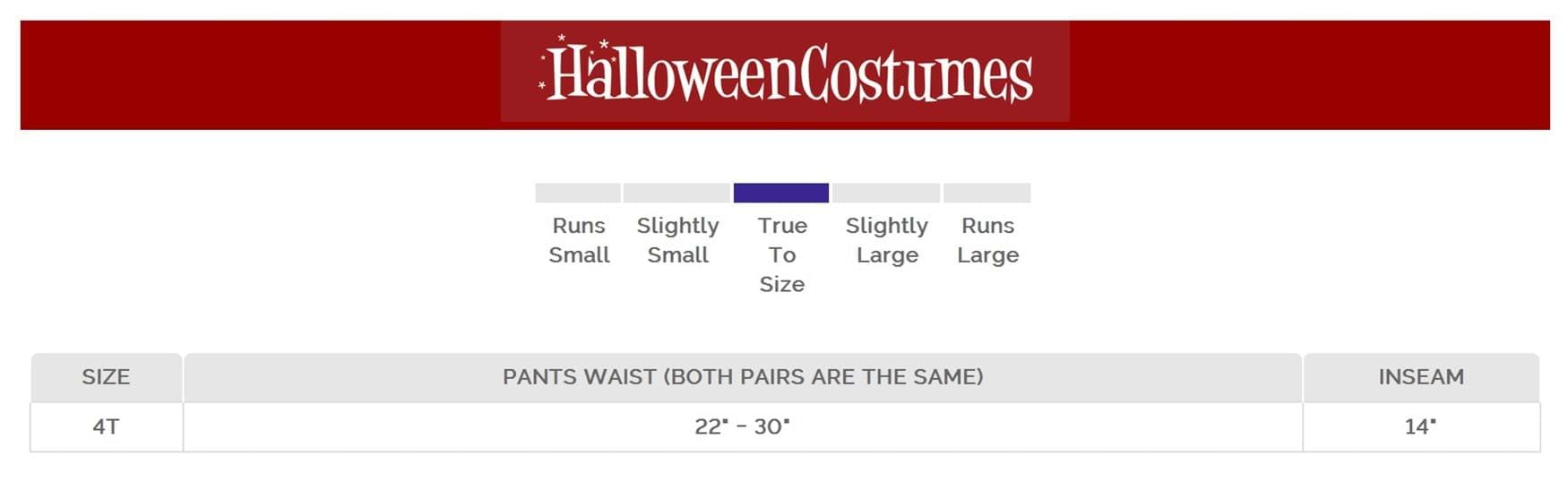Click the True To Size text label

pyautogui.click(x=782, y=254)
